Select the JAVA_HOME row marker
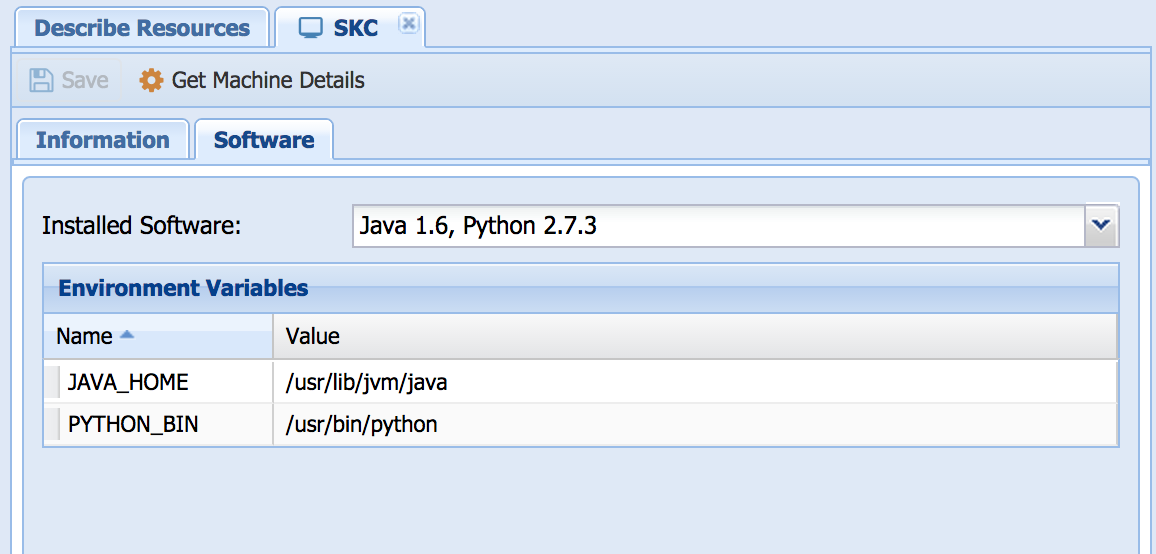 pos(52,382)
